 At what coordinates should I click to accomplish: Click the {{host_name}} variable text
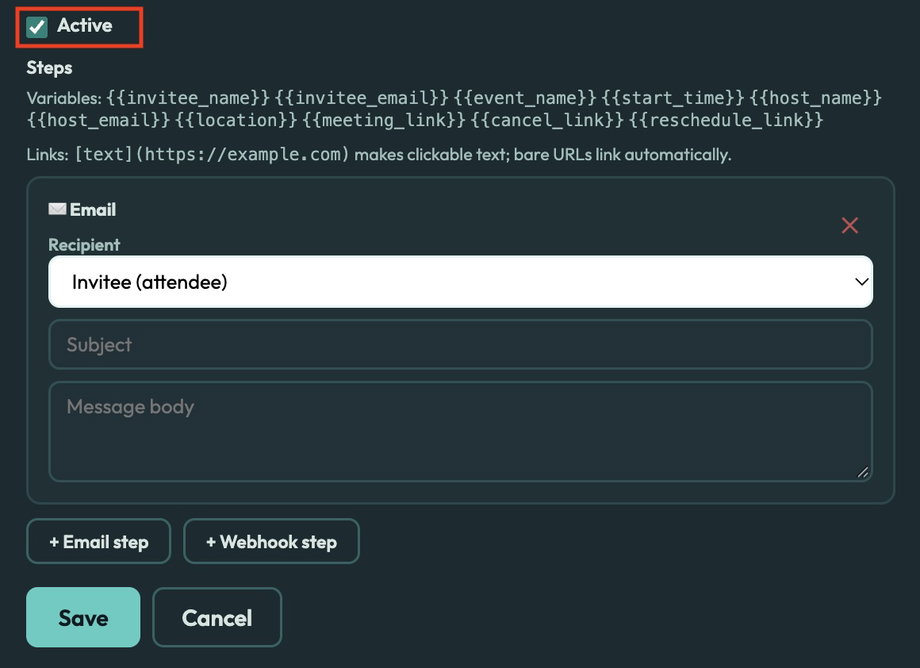[x=816, y=97]
